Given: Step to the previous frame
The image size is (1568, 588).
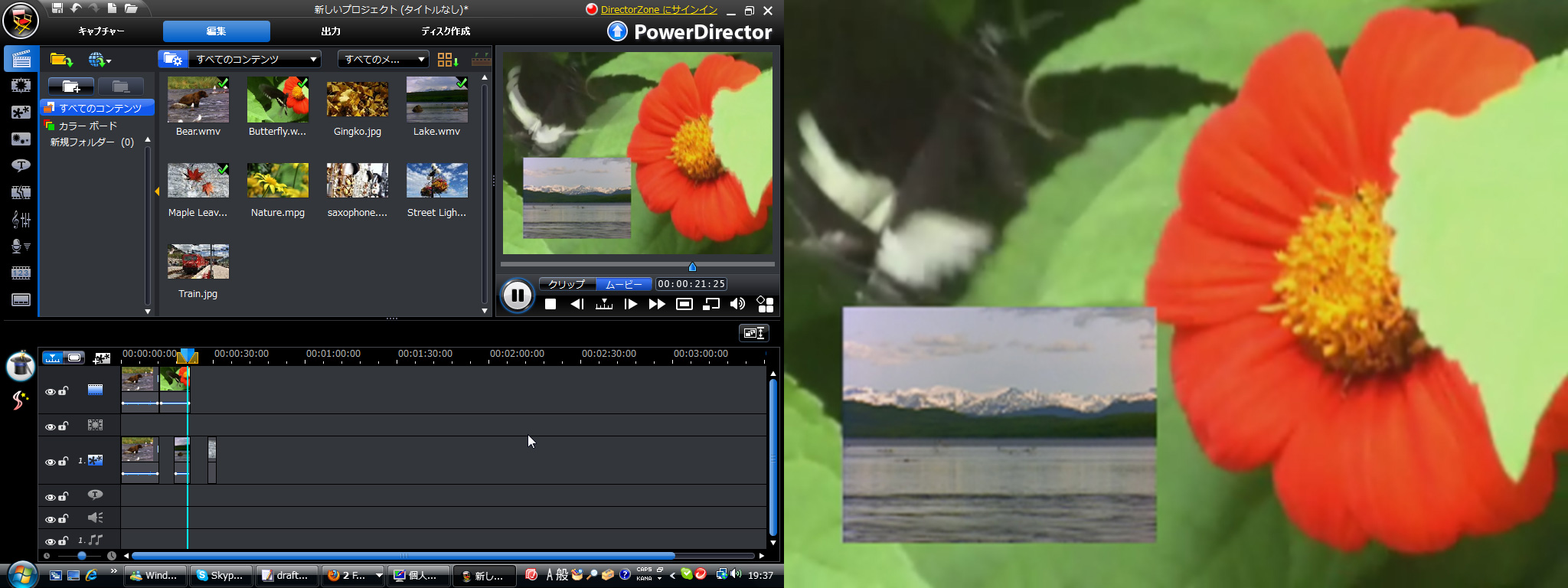Looking at the screenshot, I should (x=577, y=304).
